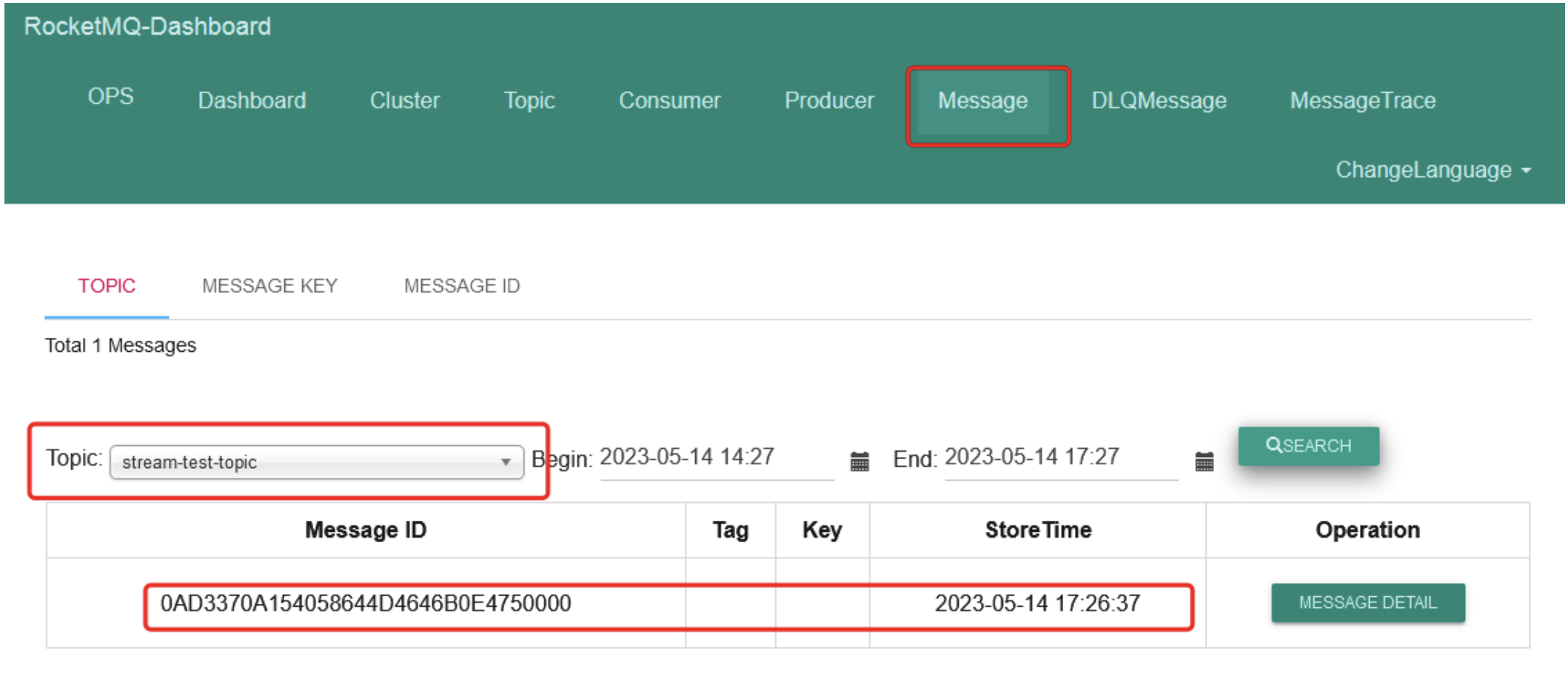This screenshot has height=677, width=1568.
Task: Switch to the MESSAGE KEY tab
Action: pos(269,286)
